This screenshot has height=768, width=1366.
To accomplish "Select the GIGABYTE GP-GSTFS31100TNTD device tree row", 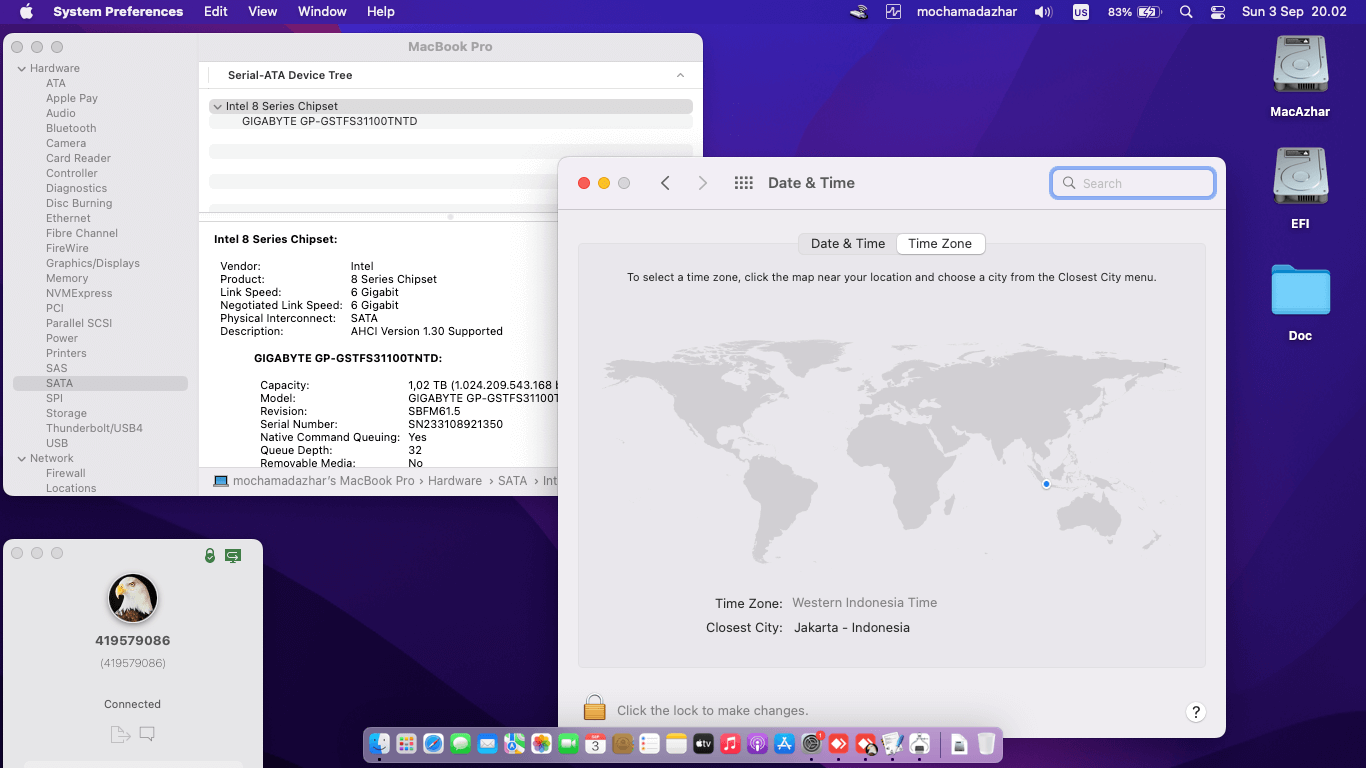I will coord(451,121).
